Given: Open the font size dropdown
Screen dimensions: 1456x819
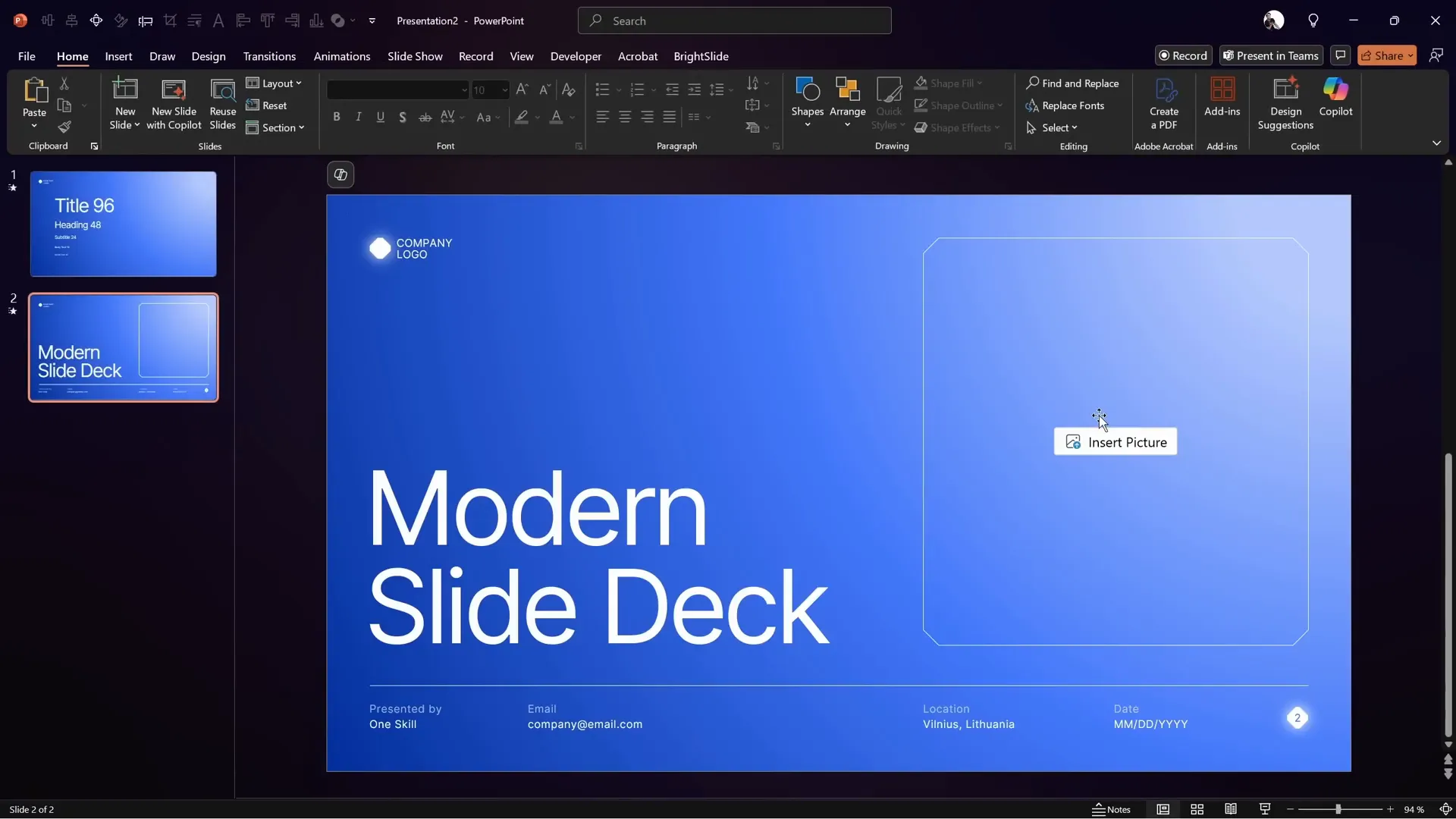Looking at the screenshot, I should click(x=504, y=90).
